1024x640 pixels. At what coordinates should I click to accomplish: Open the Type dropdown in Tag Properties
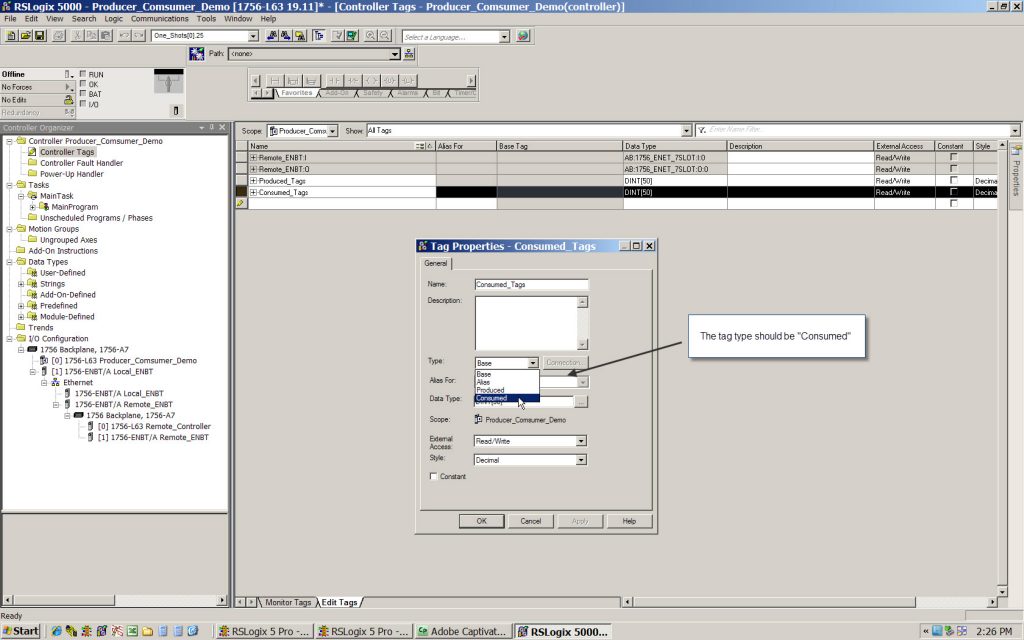pos(533,363)
